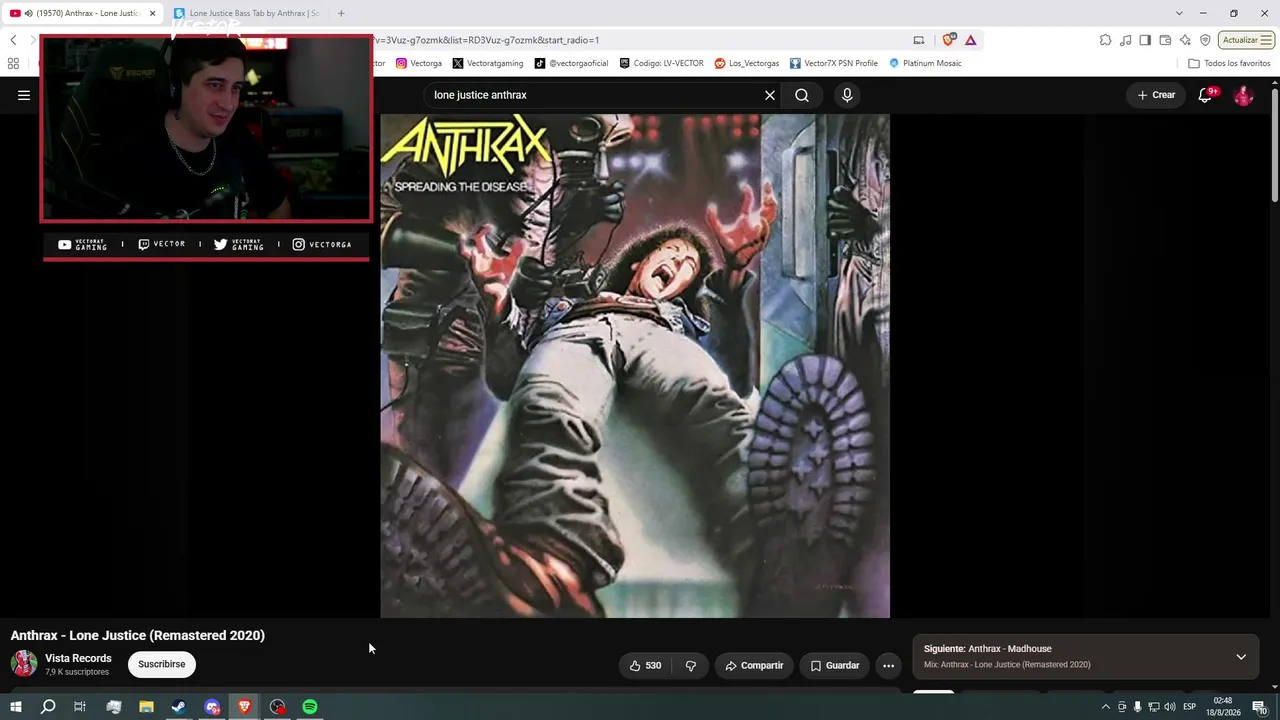1280x720 pixels.
Task: Open the browser extensions puzzle icon
Action: pos(1105,40)
